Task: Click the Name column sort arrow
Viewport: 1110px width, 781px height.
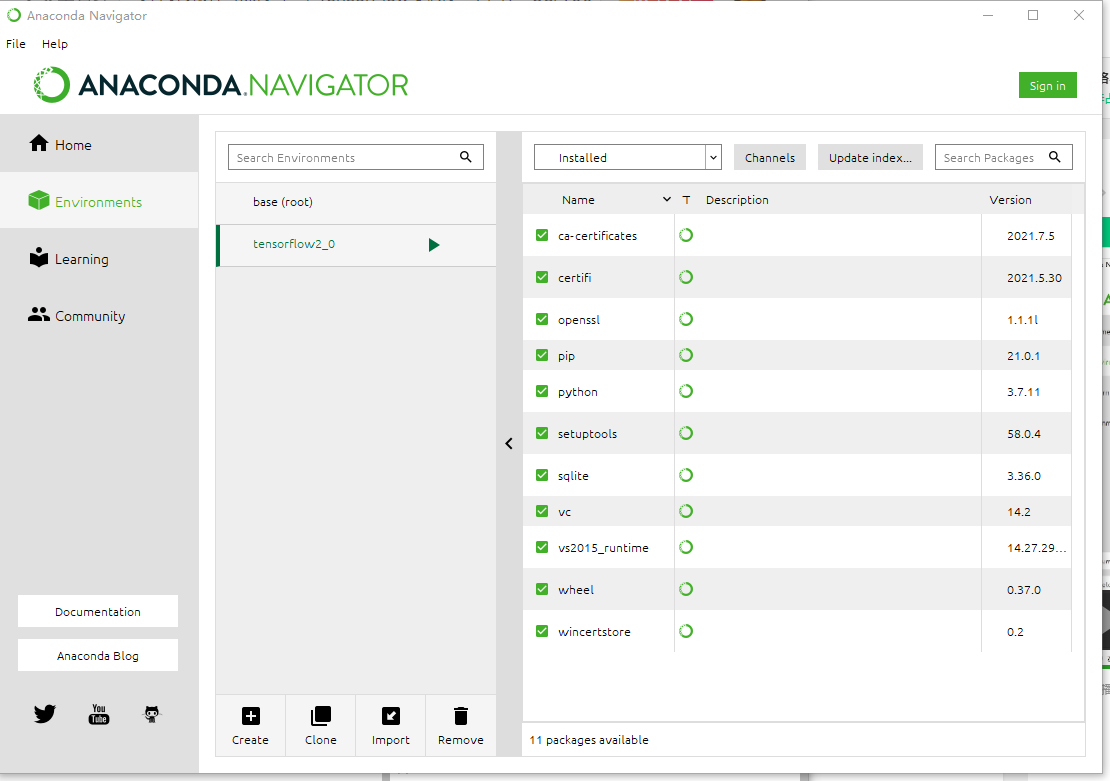Action: (x=666, y=200)
